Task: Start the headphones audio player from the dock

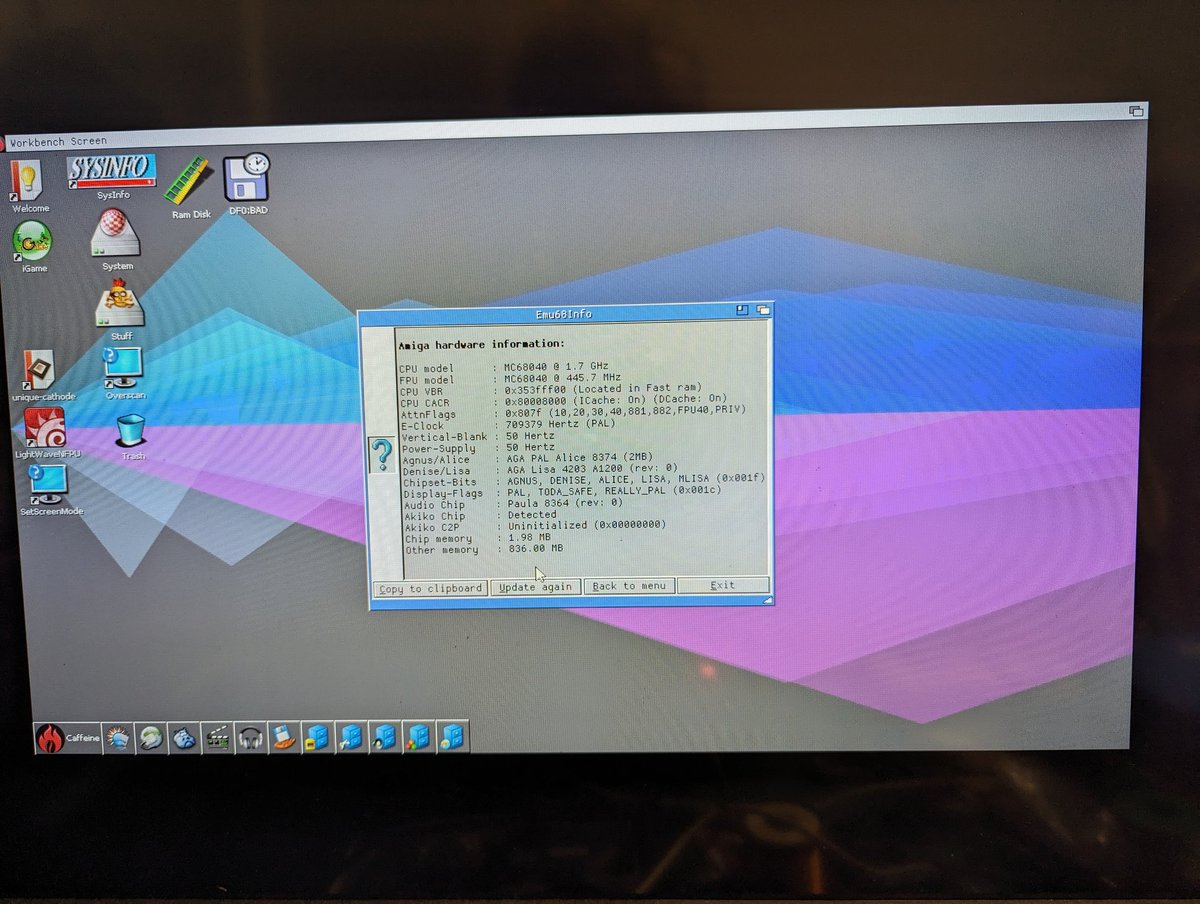Action: pos(250,738)
